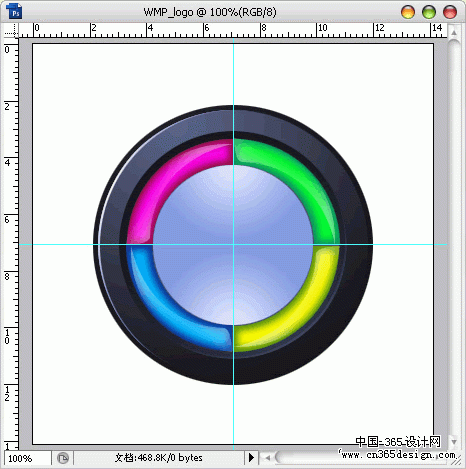This screenshot has height=469, width=466.
Task: Click the ruler origin corner box
Action: tap(11, 30)
